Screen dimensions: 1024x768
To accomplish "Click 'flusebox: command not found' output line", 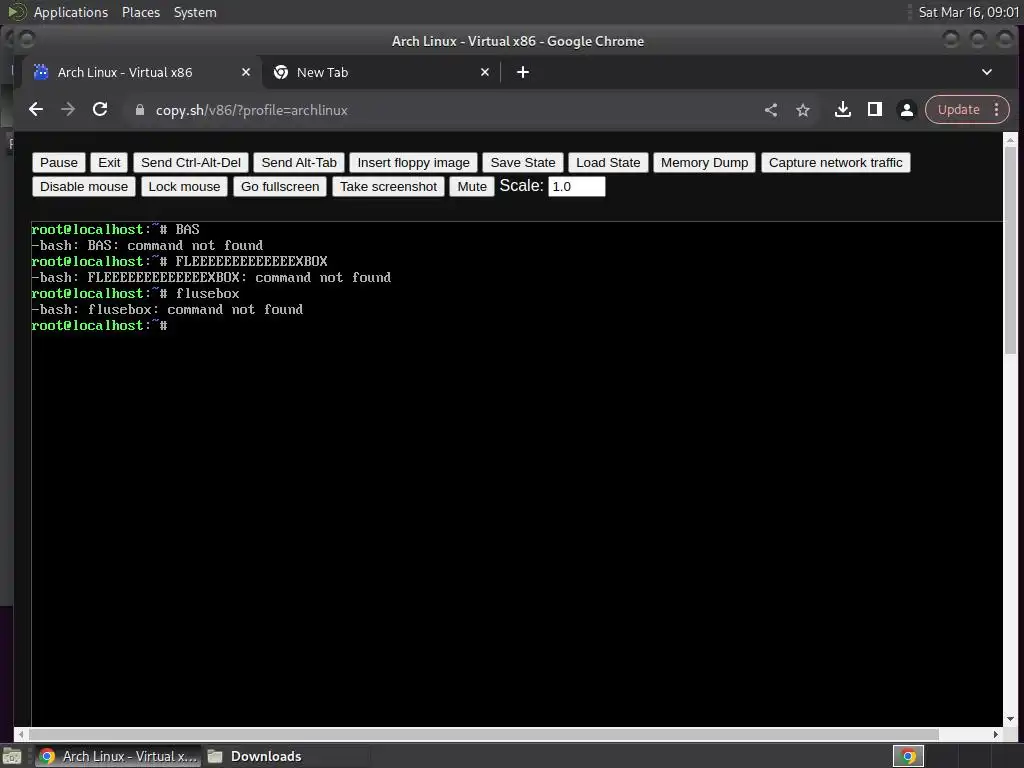I will pos(167,310).
